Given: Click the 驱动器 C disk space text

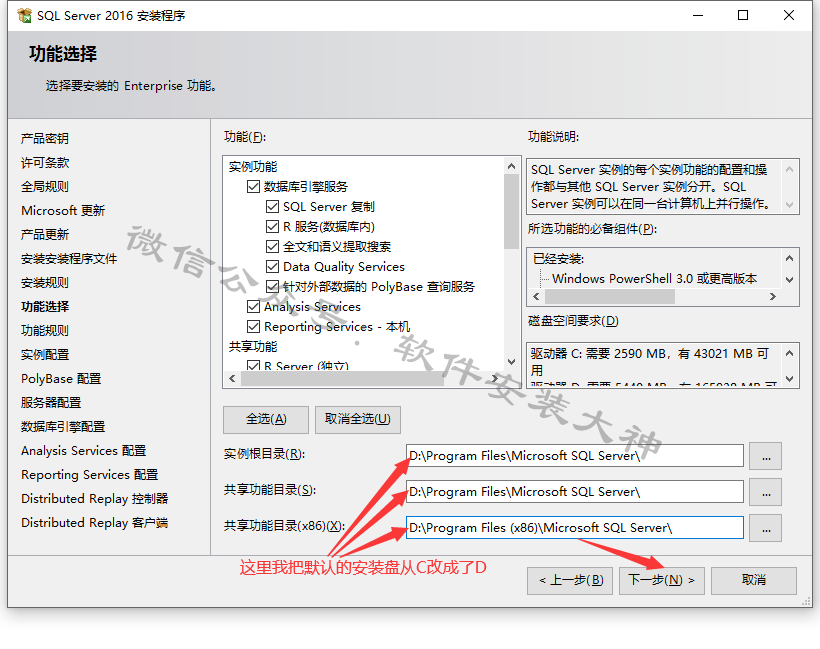Looking at the screenshot, I should pos(650,362).
